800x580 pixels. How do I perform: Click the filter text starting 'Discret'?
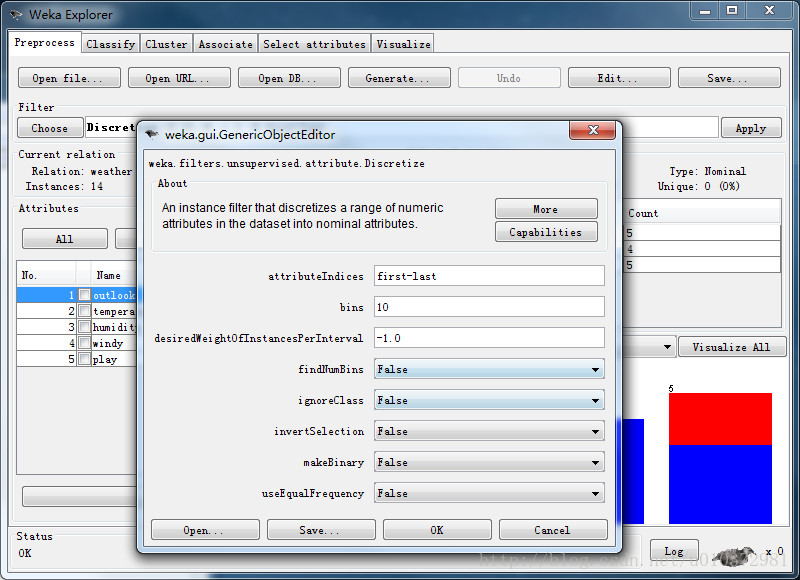click(111, 127)
